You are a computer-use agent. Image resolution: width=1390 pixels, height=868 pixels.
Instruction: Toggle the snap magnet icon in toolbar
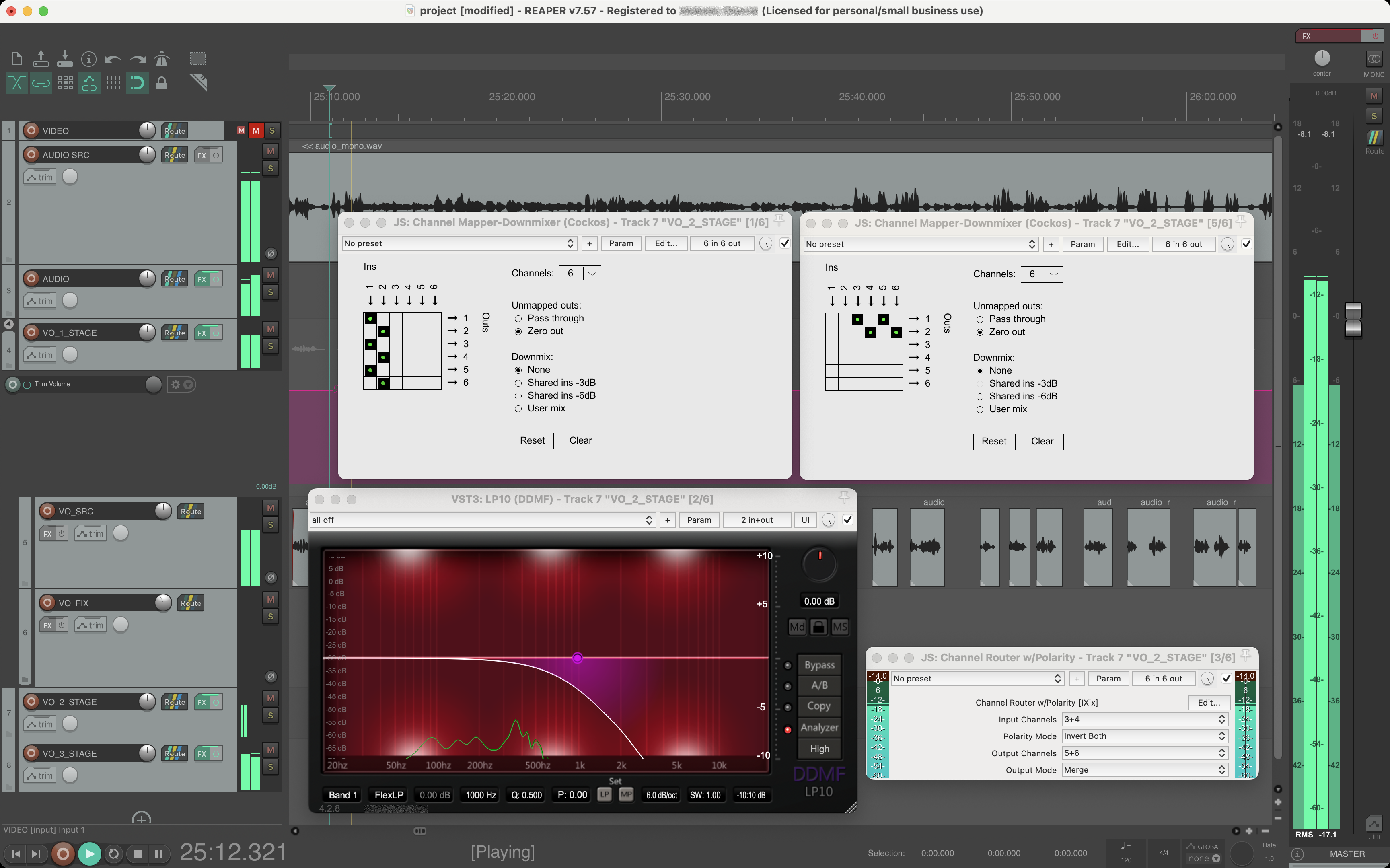[x=137, y=83]
